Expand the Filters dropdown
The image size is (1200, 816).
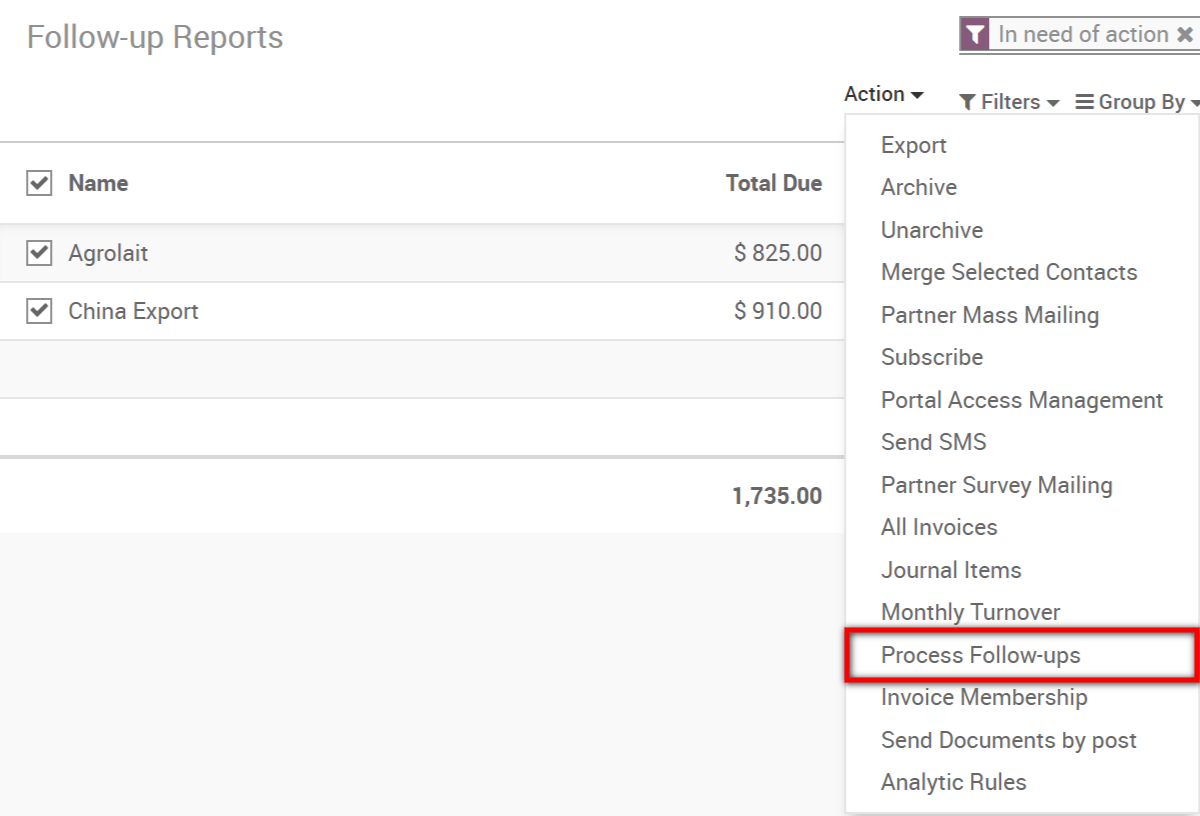coord(1009,101)
